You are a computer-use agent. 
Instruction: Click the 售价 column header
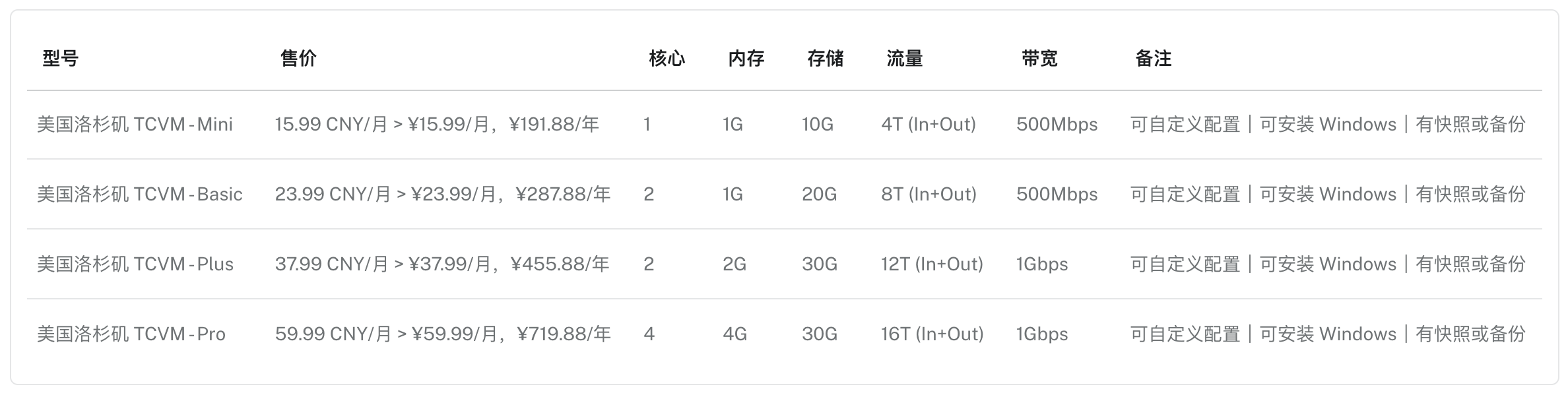[x=298, y=59]
